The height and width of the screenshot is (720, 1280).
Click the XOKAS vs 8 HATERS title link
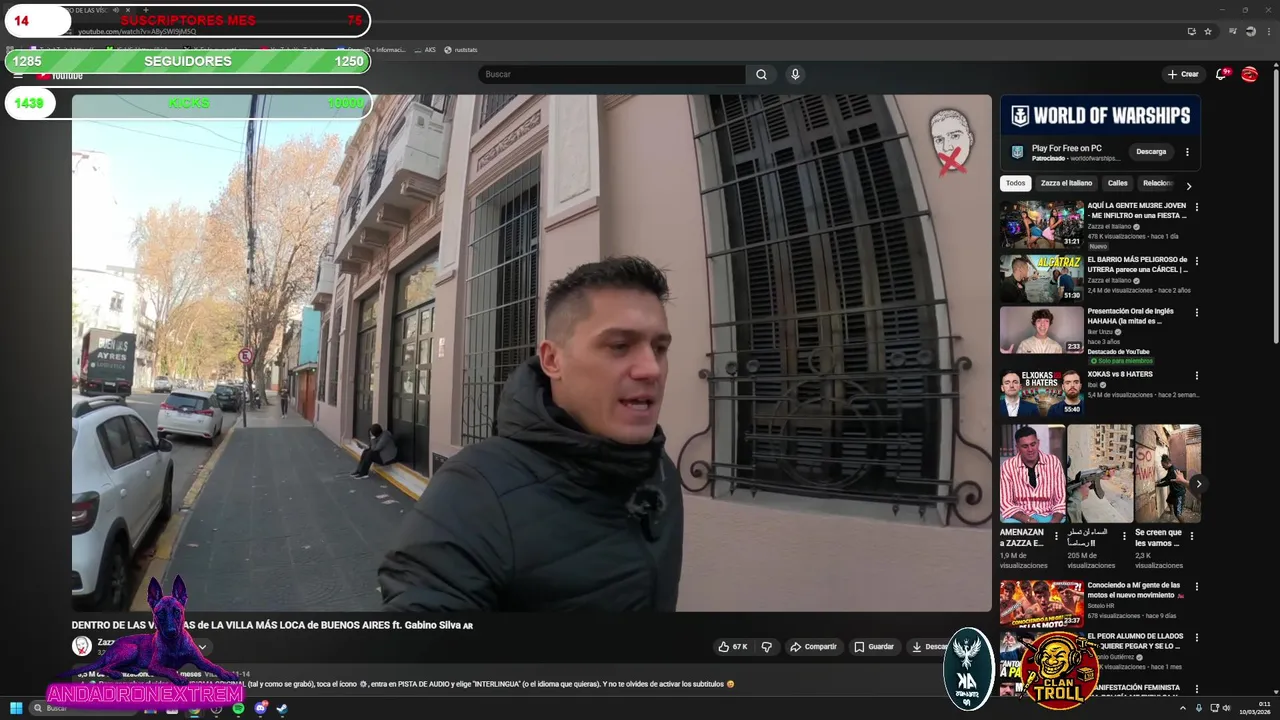pos(1120,374)
